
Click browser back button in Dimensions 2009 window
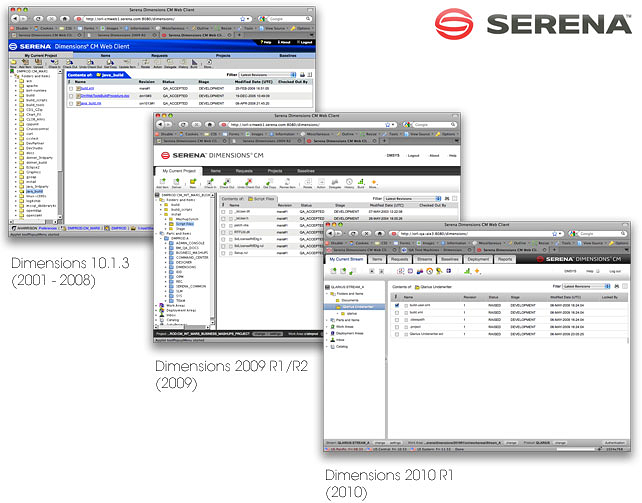(160, 124)
